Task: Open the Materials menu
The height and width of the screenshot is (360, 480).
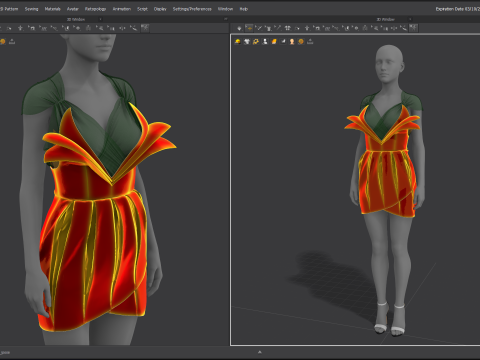Action: pyautogui.click(x=52, y=9)
